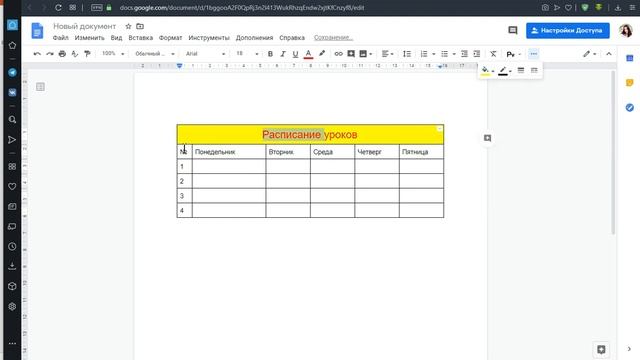640x360 pixels.
Task: Toggle underline formatting
Action: point(295,54)
